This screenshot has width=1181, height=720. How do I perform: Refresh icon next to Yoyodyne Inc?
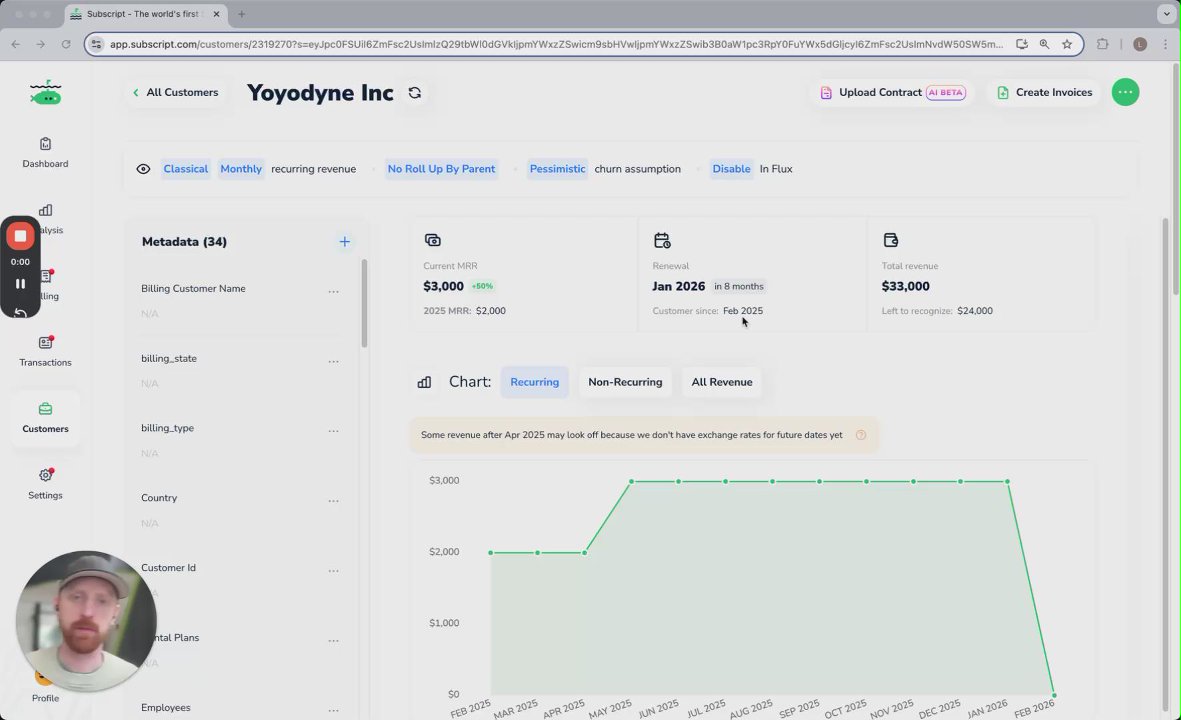coord(414,93)
